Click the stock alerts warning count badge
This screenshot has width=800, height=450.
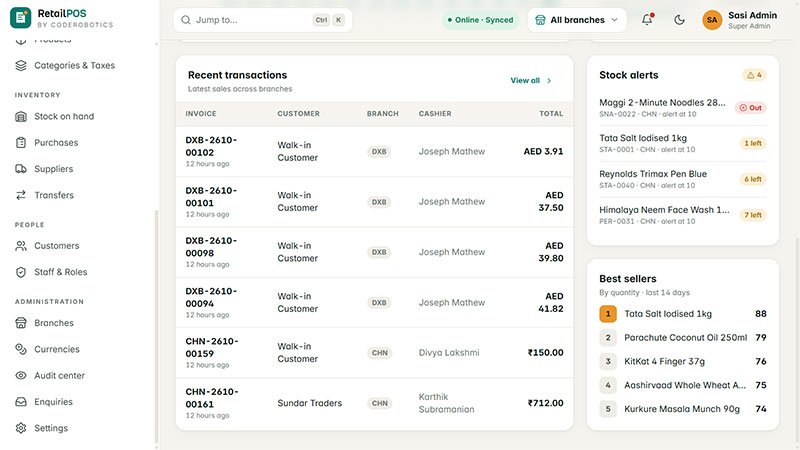(x=754, y=75)
